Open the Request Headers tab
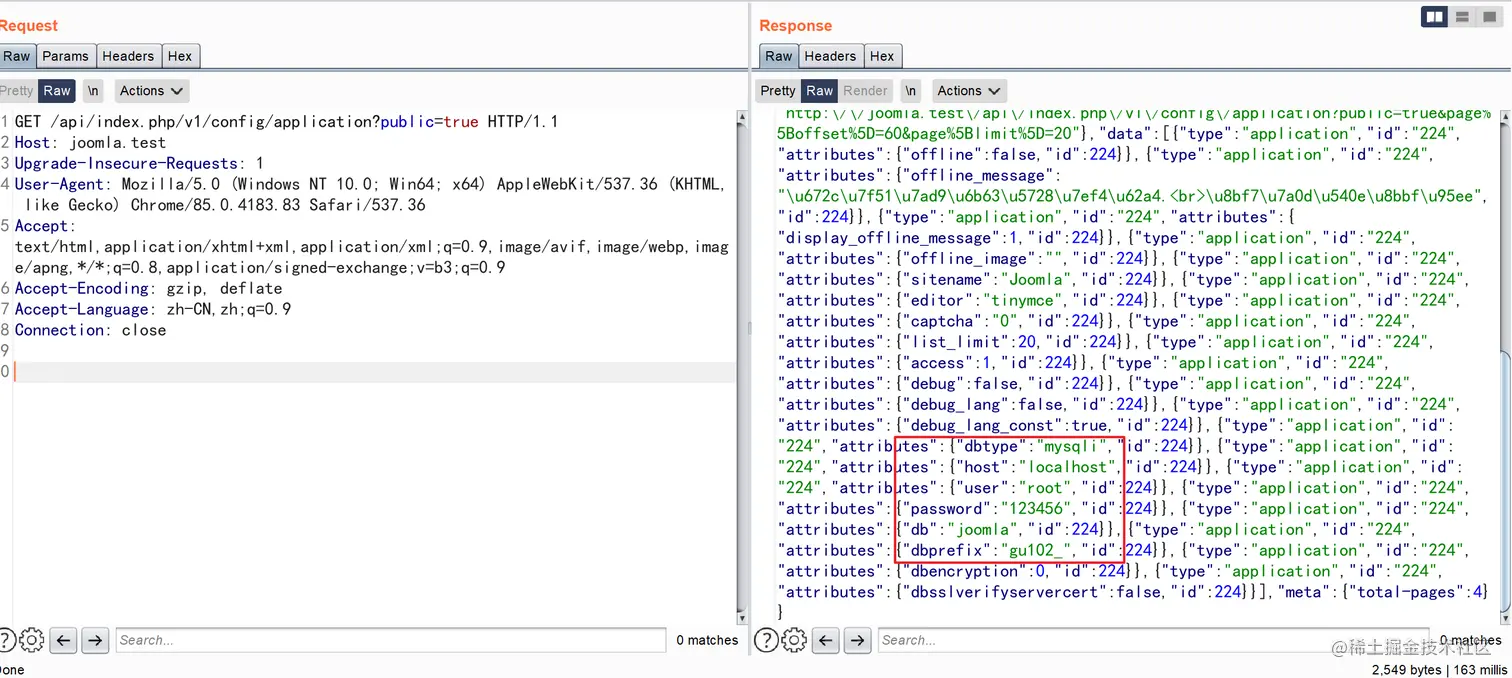 click(x=128, y=56)
